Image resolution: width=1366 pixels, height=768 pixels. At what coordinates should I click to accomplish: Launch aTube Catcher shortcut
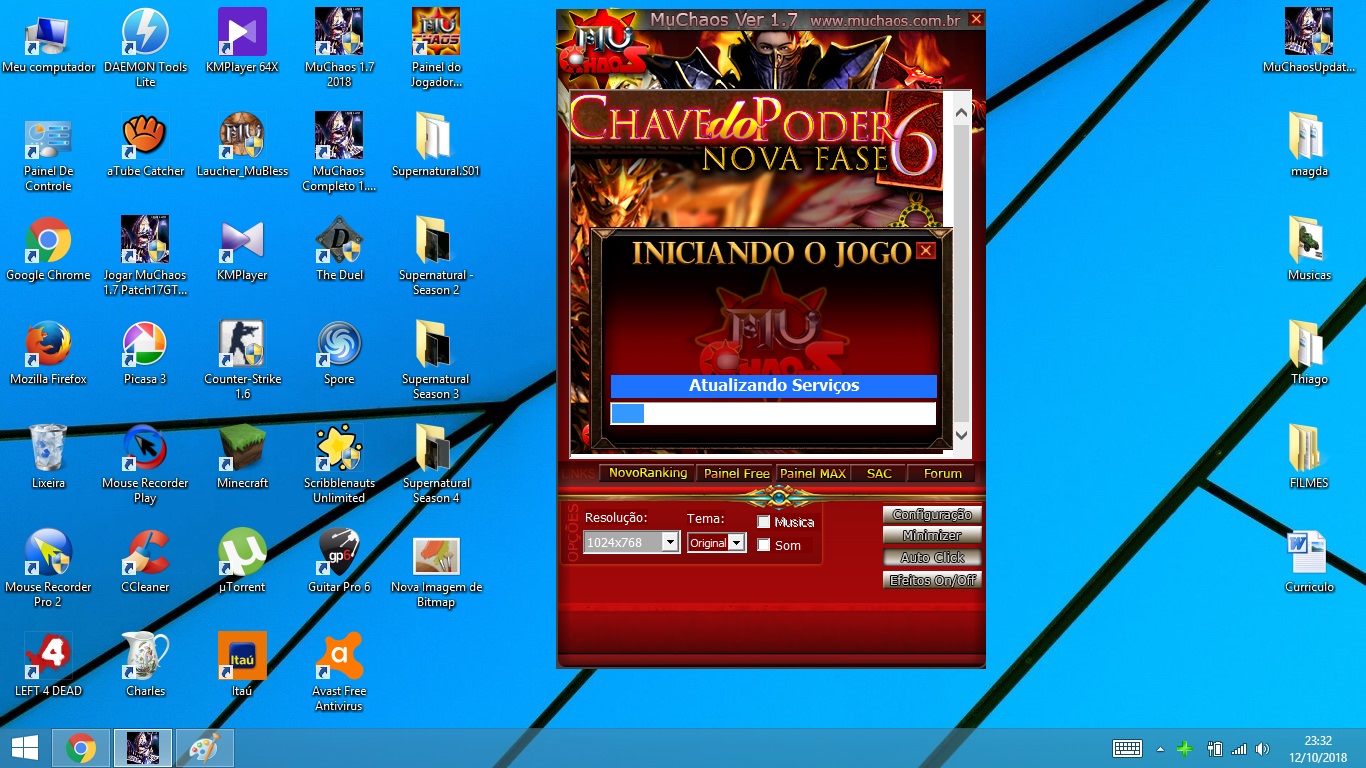[x=145, y=146]
